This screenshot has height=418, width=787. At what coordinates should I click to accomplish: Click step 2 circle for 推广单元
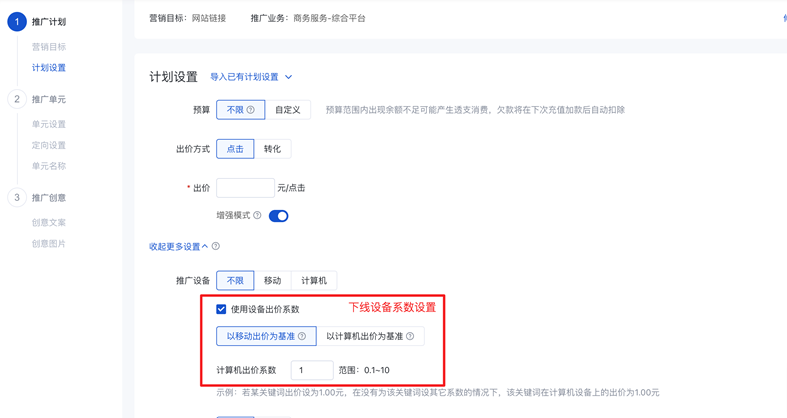click(16, 99)
